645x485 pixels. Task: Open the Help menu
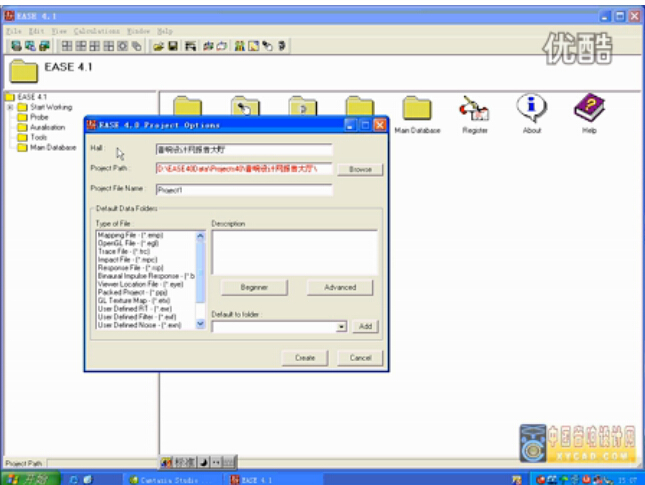point(165,31)
